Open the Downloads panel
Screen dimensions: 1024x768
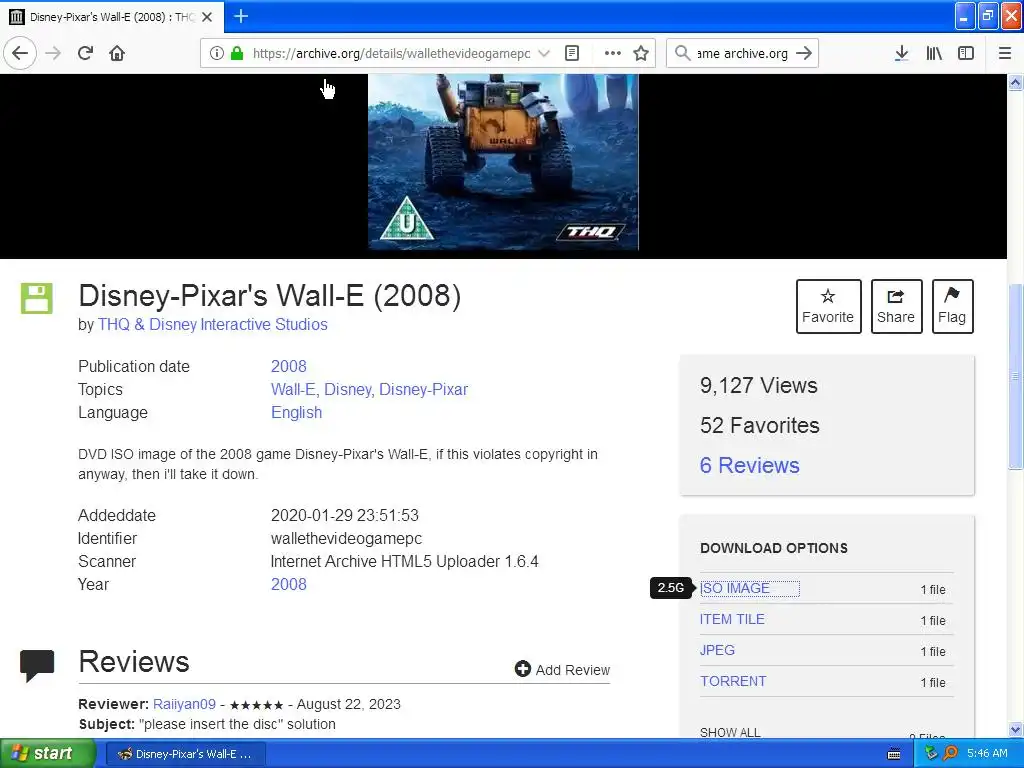(901, 53)
